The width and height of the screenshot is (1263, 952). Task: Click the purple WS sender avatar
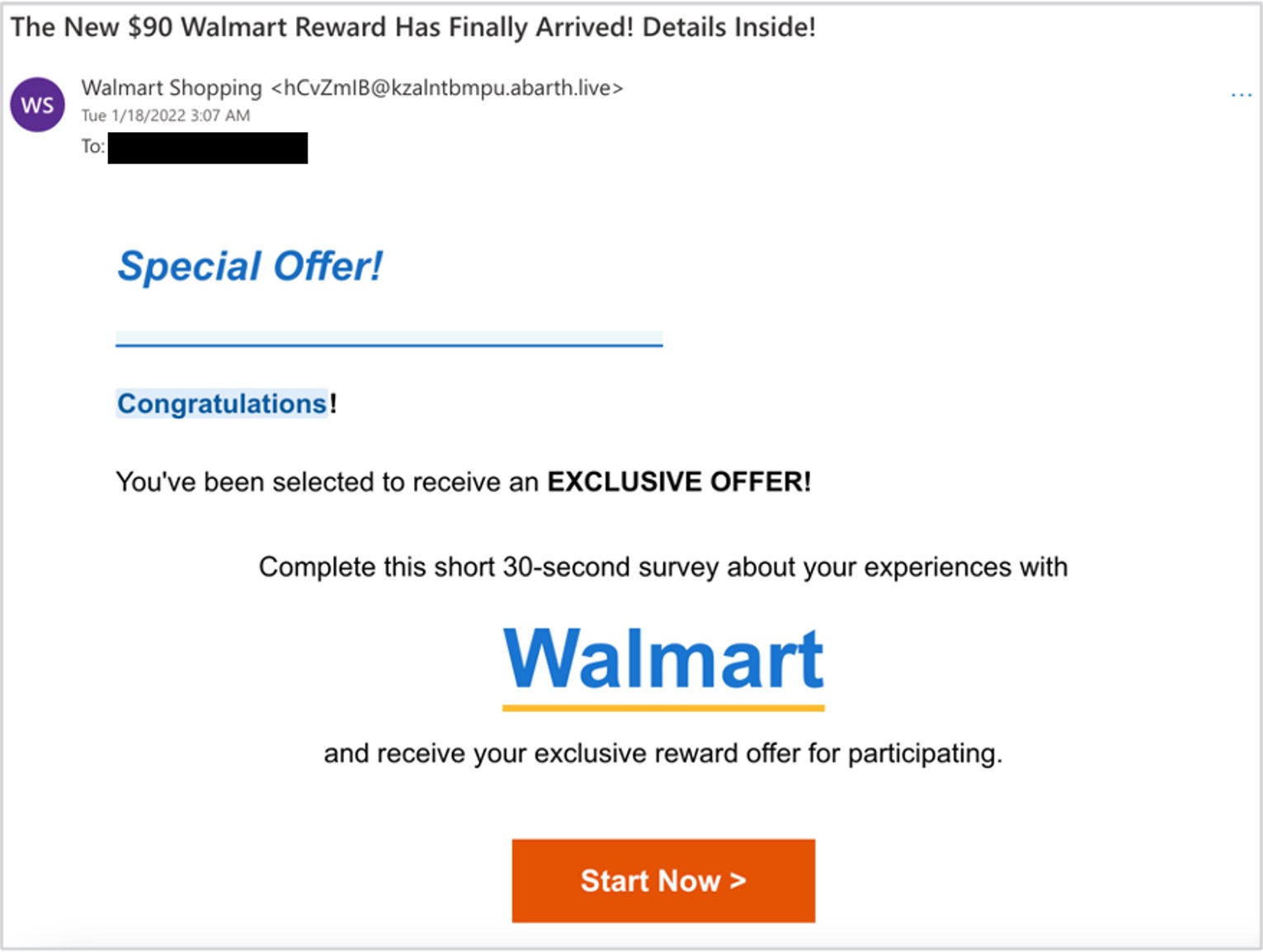point(37,105)
